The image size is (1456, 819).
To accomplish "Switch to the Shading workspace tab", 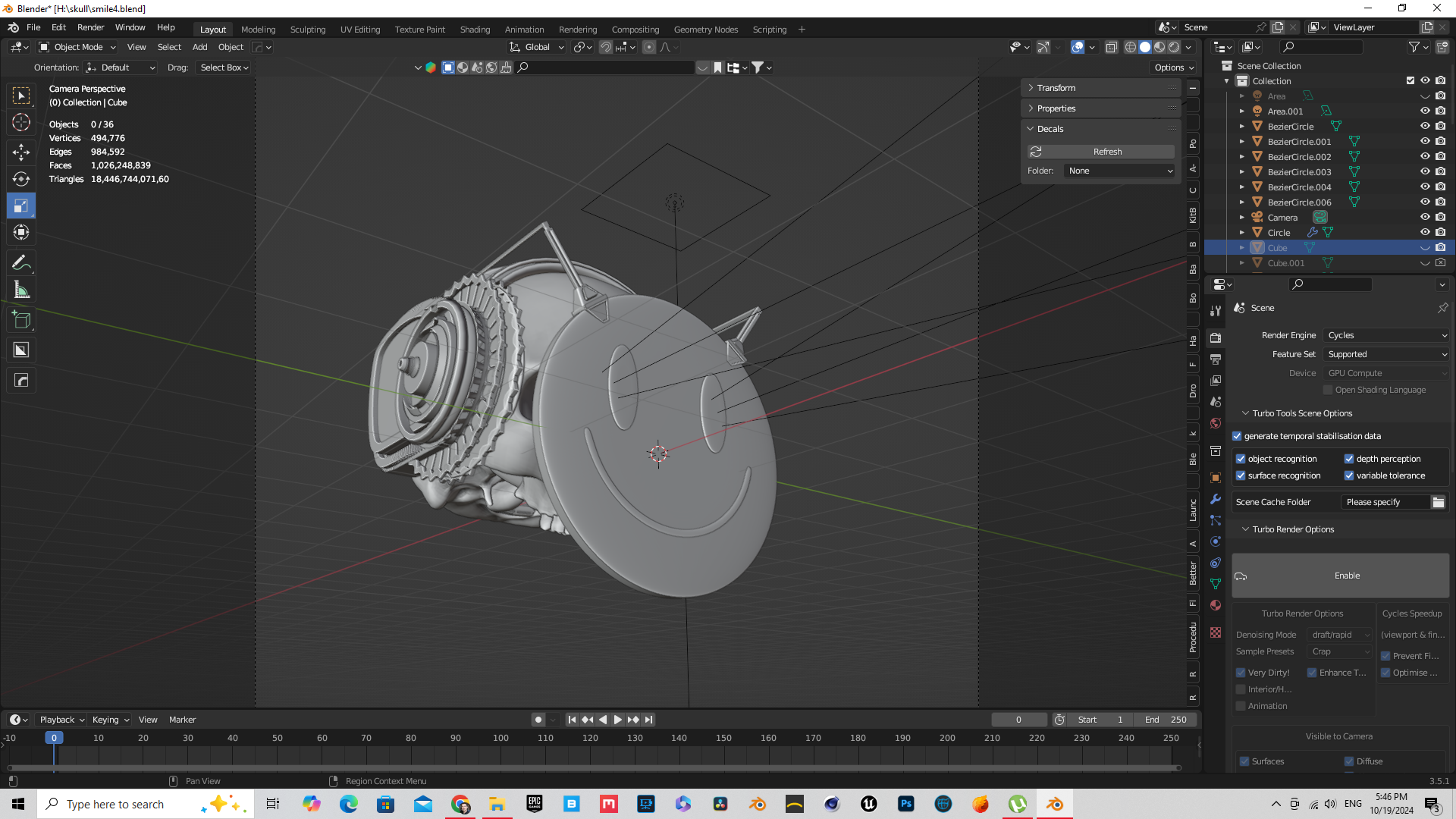I will pos(475,30).
